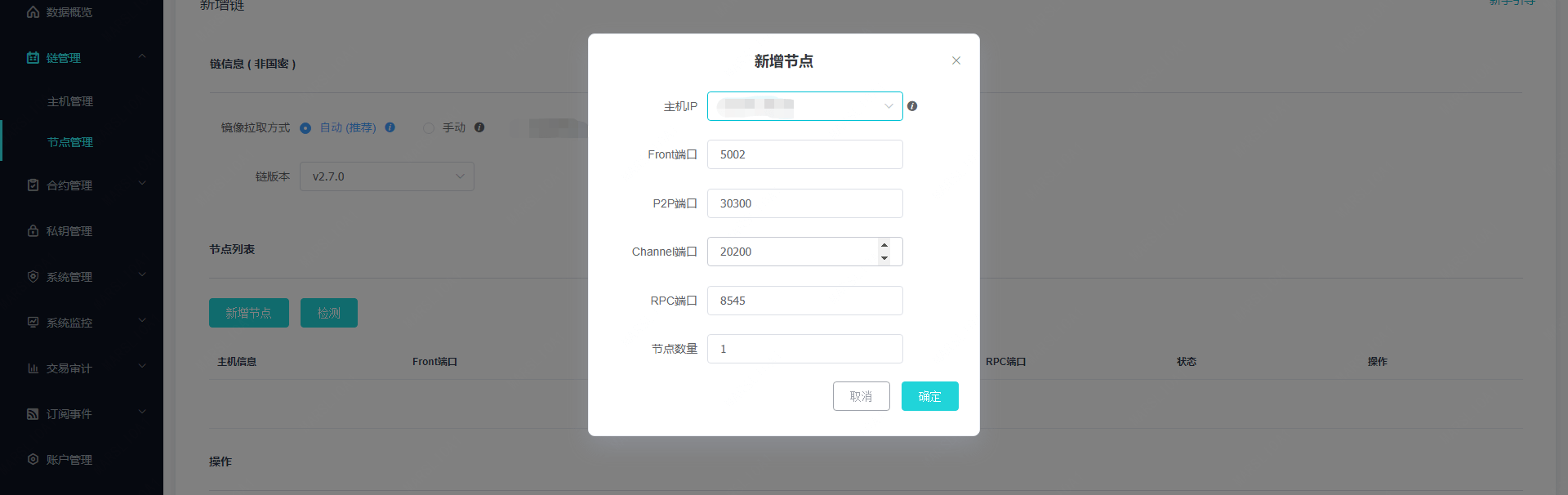Open the 链版本 v2.7.0 dropdown
Image resolution: width=1568 pixels, height=495 pixels.
point(387,176)
